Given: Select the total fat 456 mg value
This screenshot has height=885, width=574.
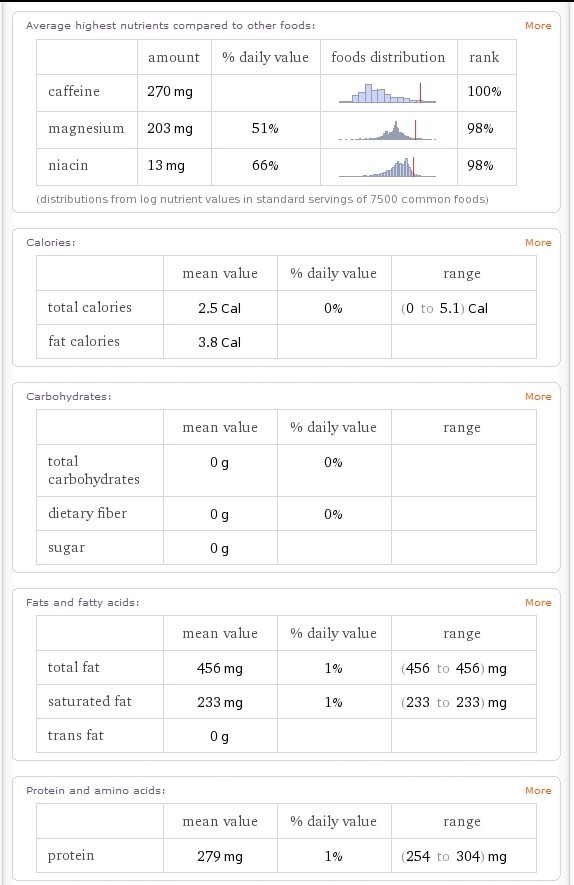Looking at the screenshot, I should (x=220, y=668).
